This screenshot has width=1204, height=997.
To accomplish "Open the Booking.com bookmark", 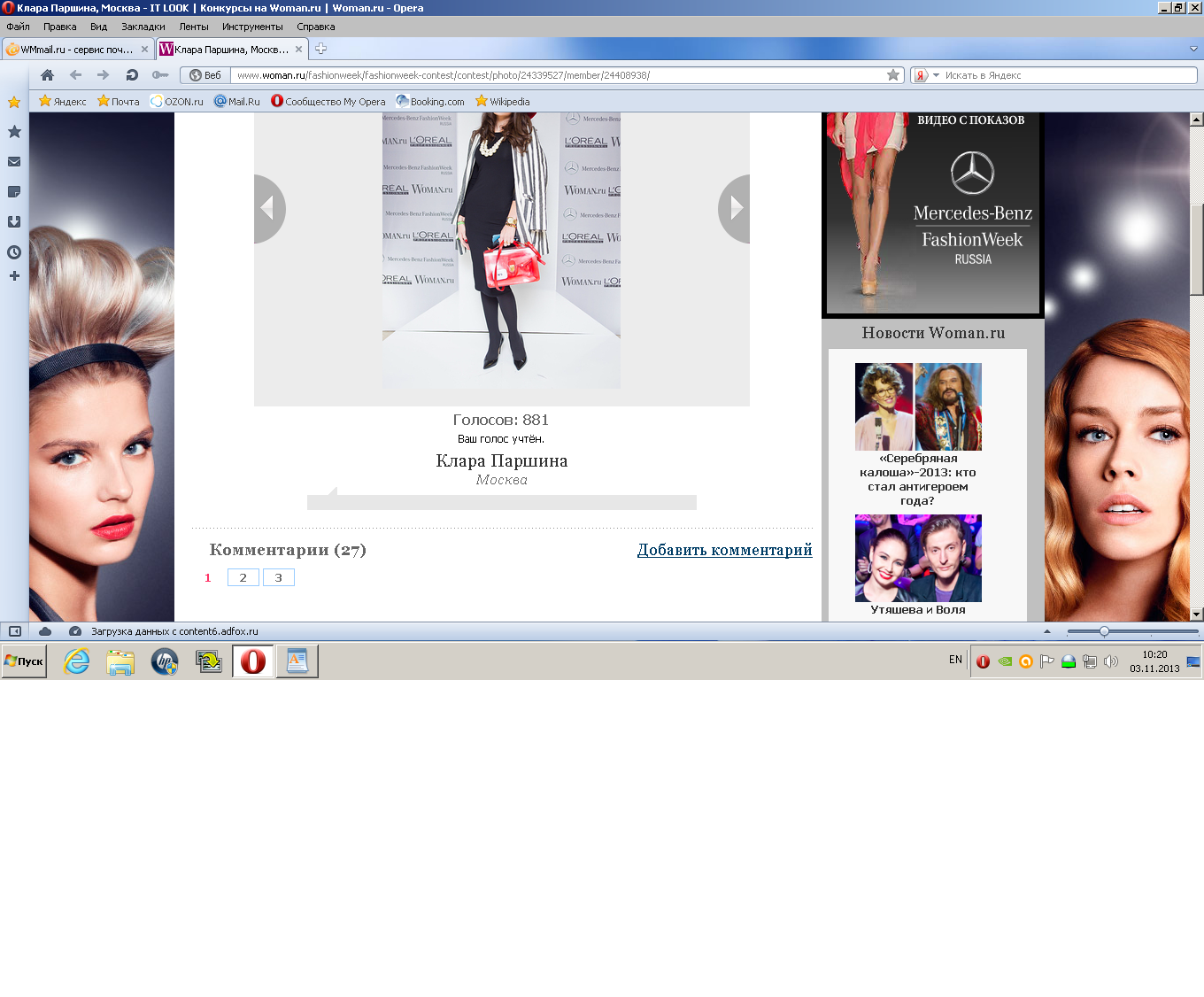I will [430, 101].
